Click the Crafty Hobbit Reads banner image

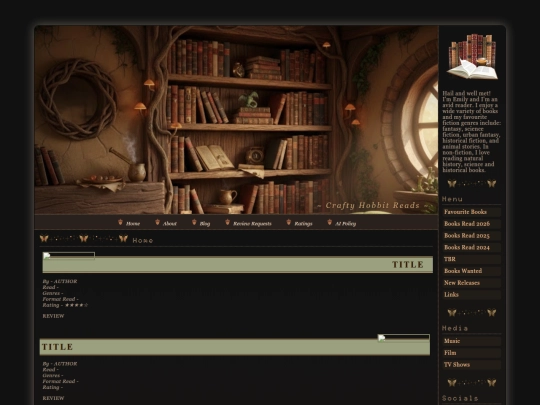tap(236, 120)
